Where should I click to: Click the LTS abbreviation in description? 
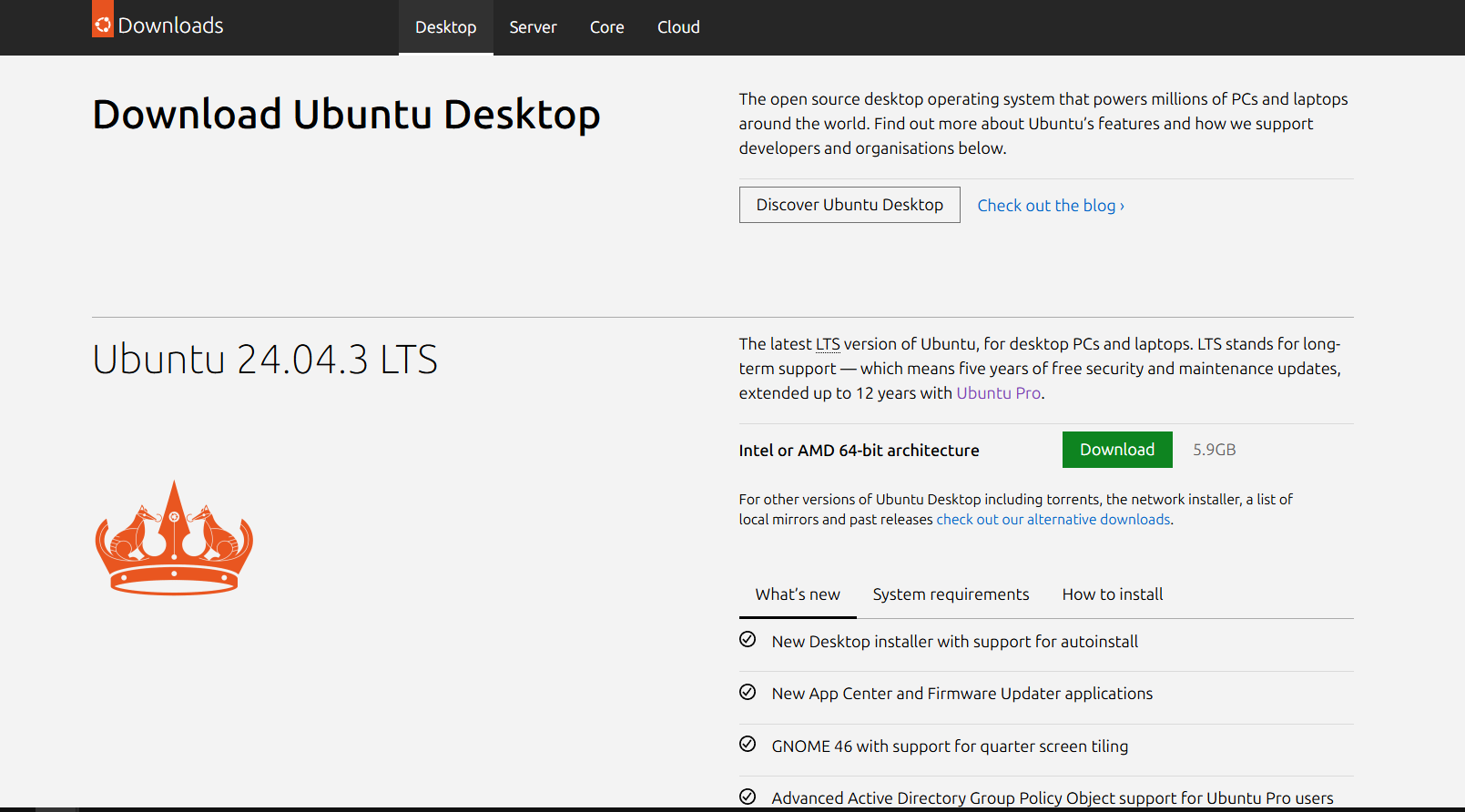pyautogui.click(x=828, y=344)
